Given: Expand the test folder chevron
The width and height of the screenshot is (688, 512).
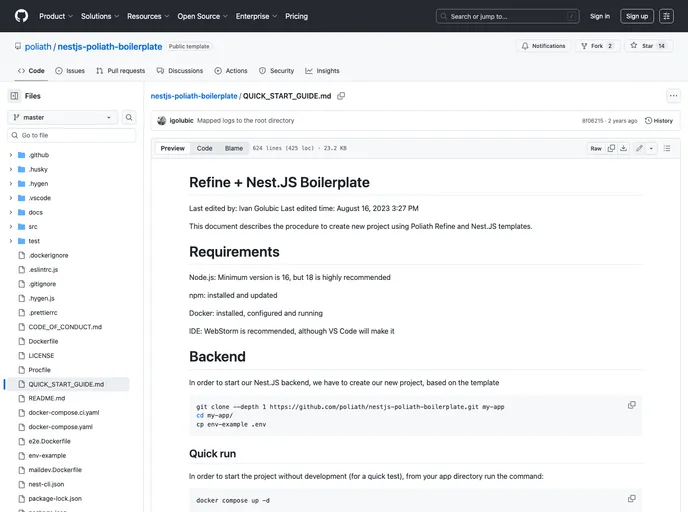Looking at the screenshot, I should 11,241.
